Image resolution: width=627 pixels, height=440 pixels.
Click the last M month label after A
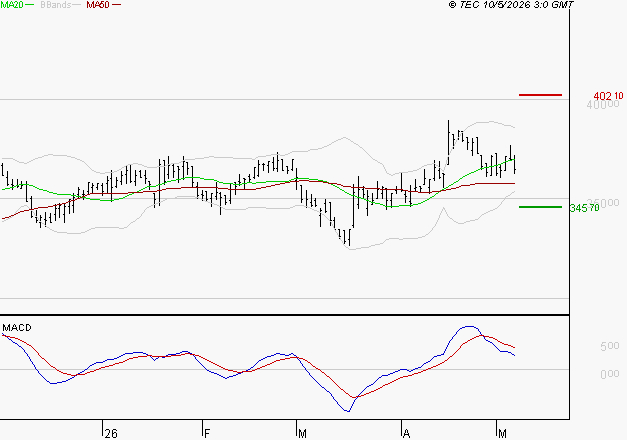tap(502, 434)
